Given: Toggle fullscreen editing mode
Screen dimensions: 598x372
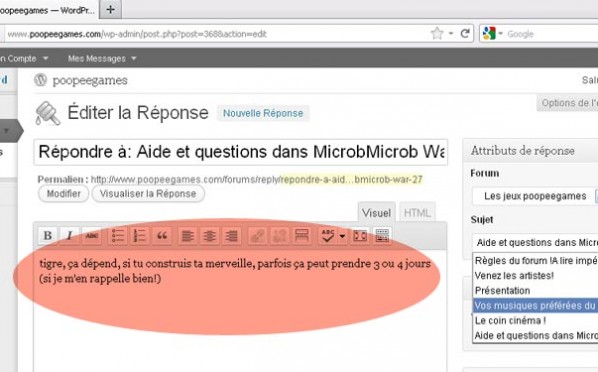Looking at the screenshot, I should click(360, 236).
